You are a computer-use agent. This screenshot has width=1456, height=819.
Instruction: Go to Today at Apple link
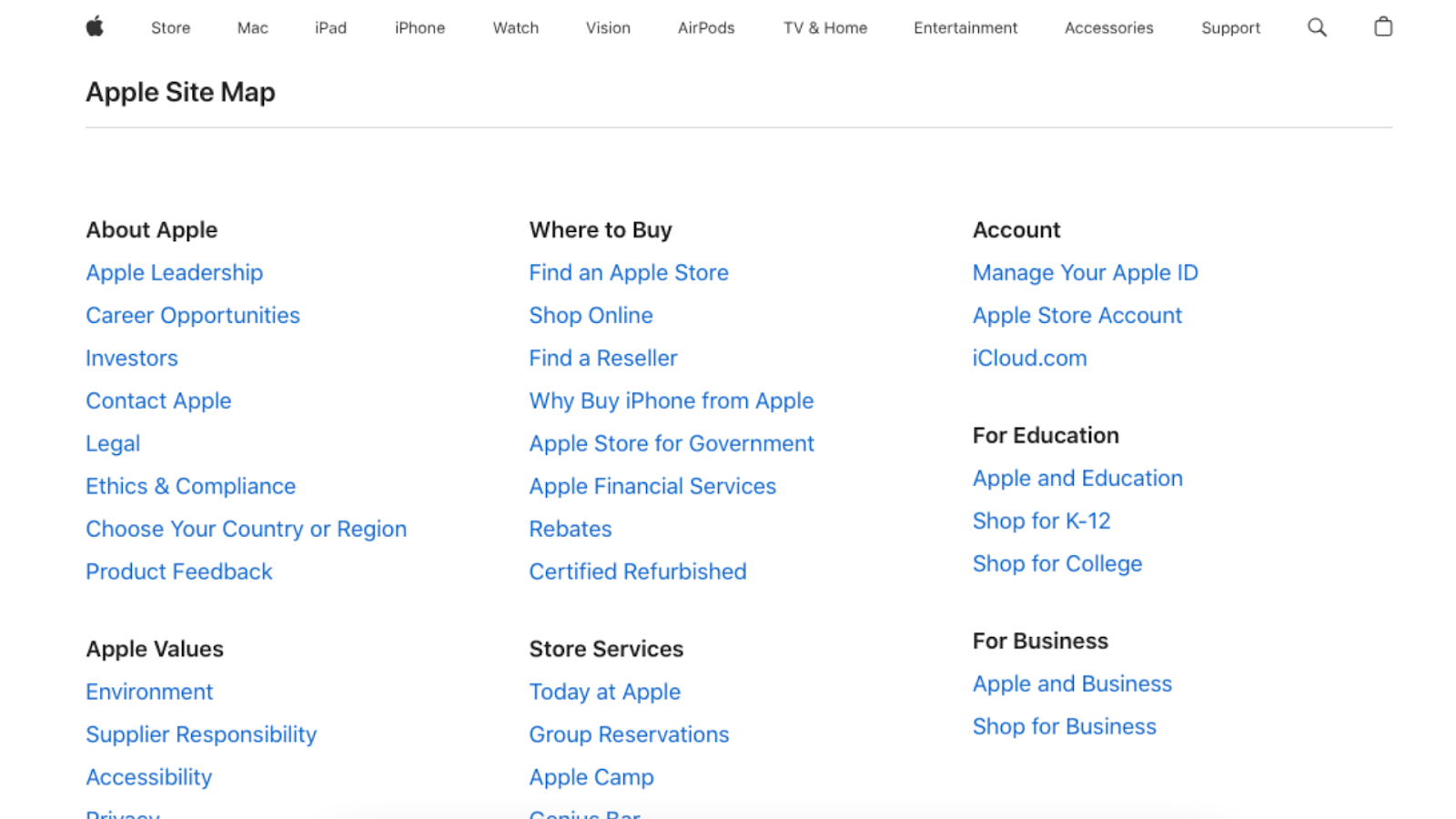[x=605, y=693]
